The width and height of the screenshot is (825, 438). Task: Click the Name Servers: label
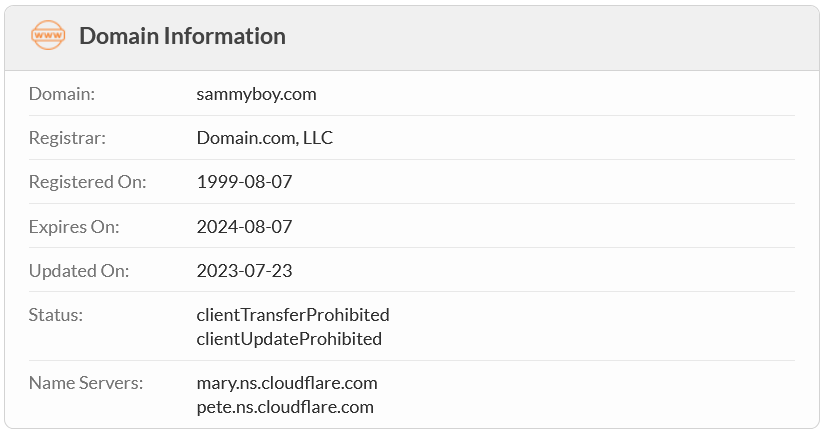86,383
